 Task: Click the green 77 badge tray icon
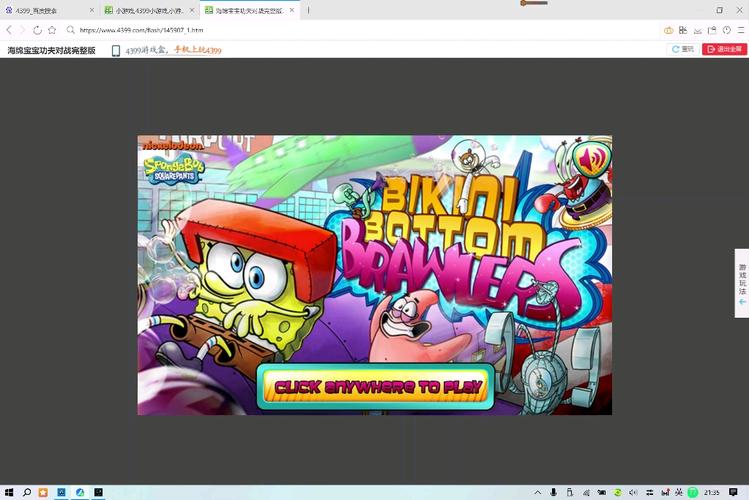pyautogui.click(x=693, y=492)
